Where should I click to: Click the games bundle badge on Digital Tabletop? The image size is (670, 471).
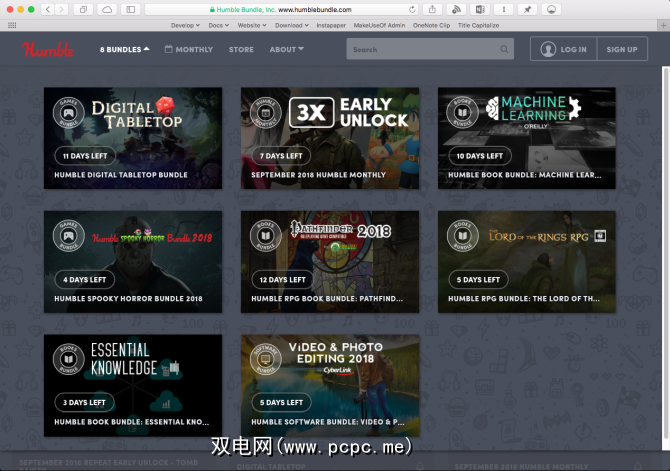[68, 113]
